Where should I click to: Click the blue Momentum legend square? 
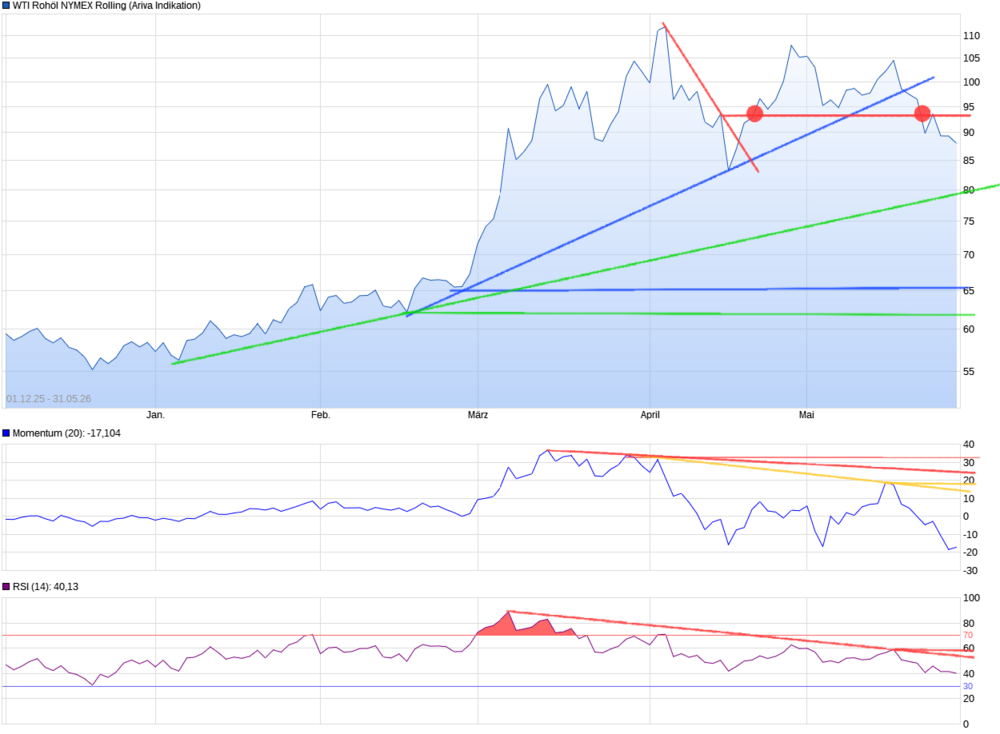pyautogui.click(x=6, y=433)
